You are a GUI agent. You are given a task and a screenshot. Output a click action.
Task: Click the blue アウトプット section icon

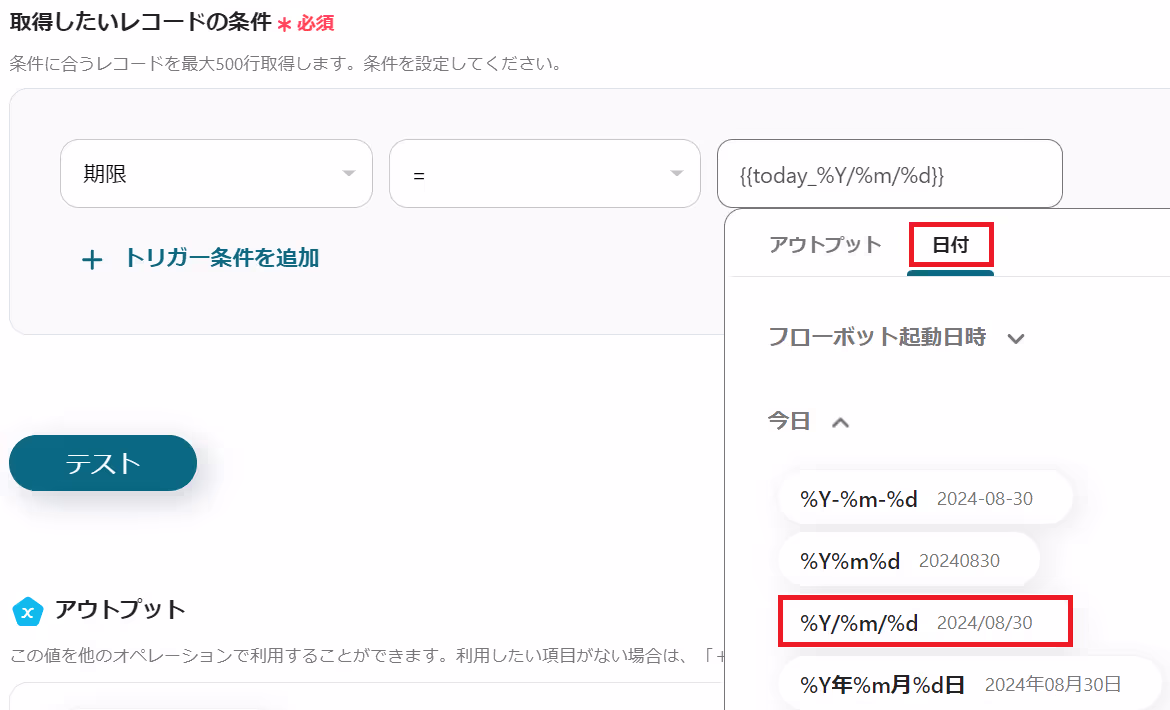(28, 612)
